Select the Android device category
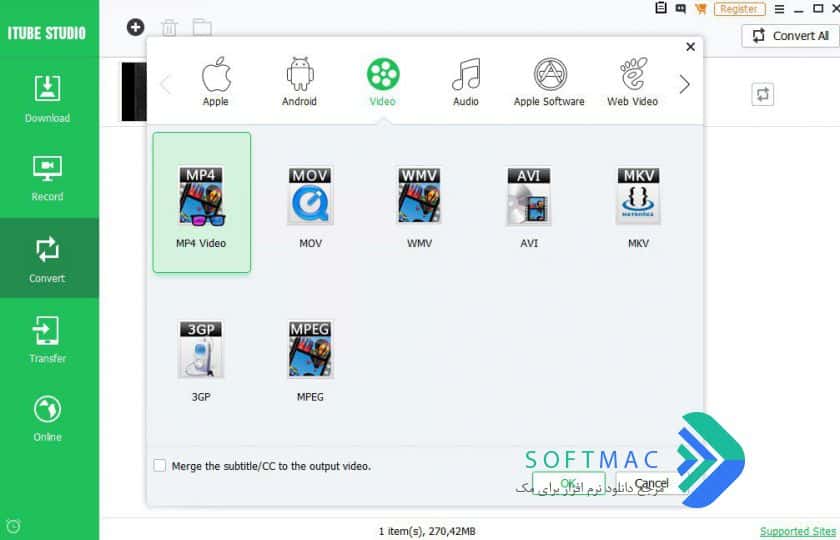 299,82
